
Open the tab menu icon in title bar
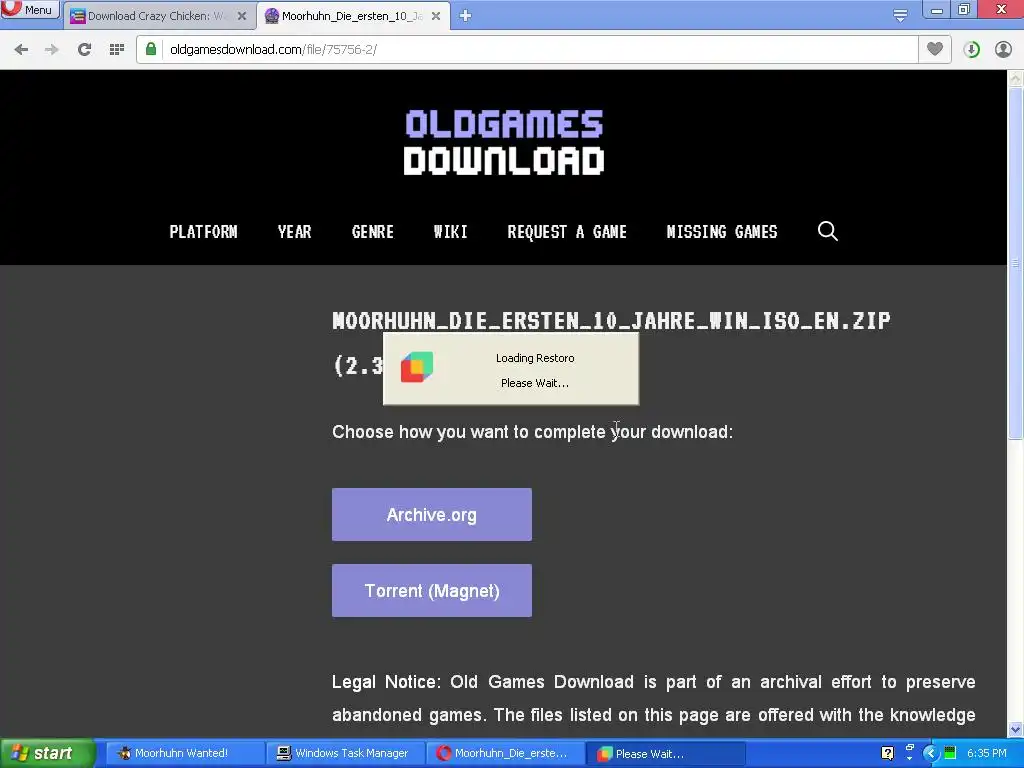tap(900, 16)
